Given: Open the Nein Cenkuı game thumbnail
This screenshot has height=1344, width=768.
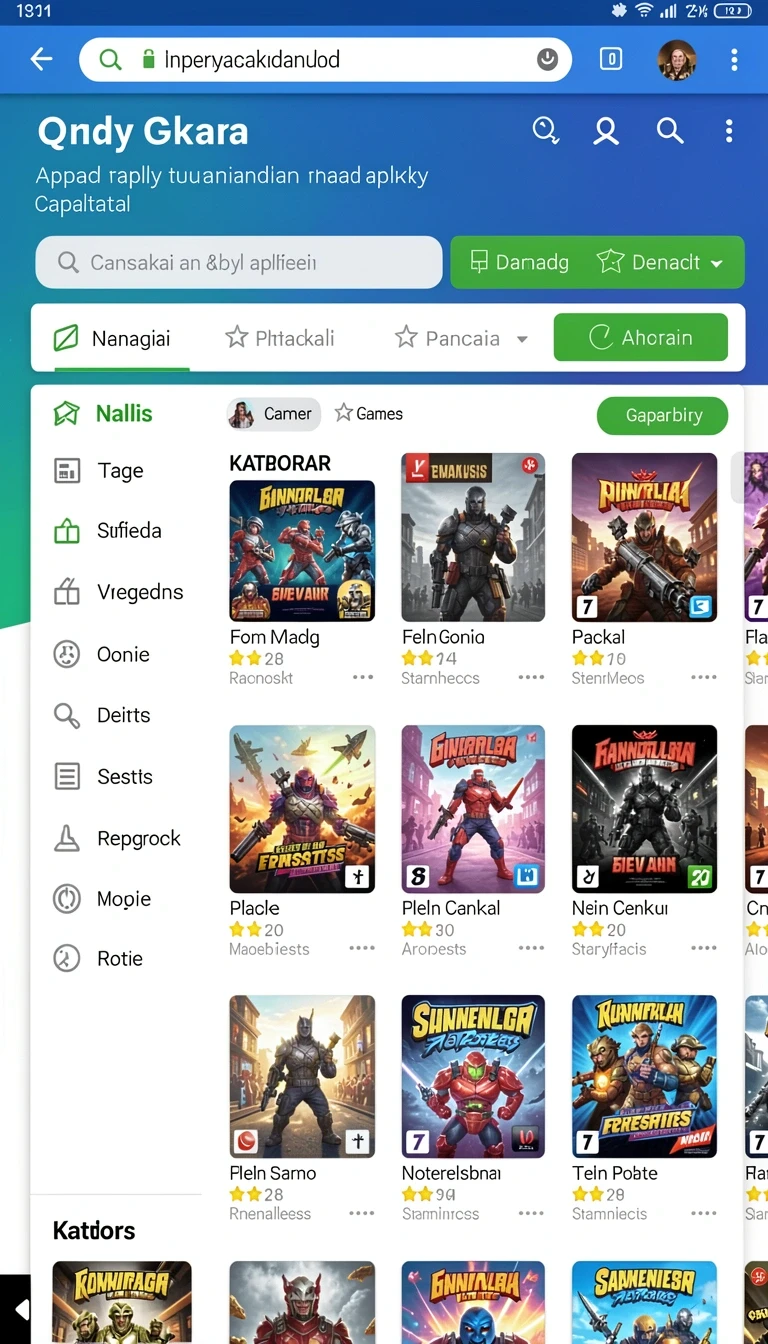Looking at the screenshot, I should 644,809.
